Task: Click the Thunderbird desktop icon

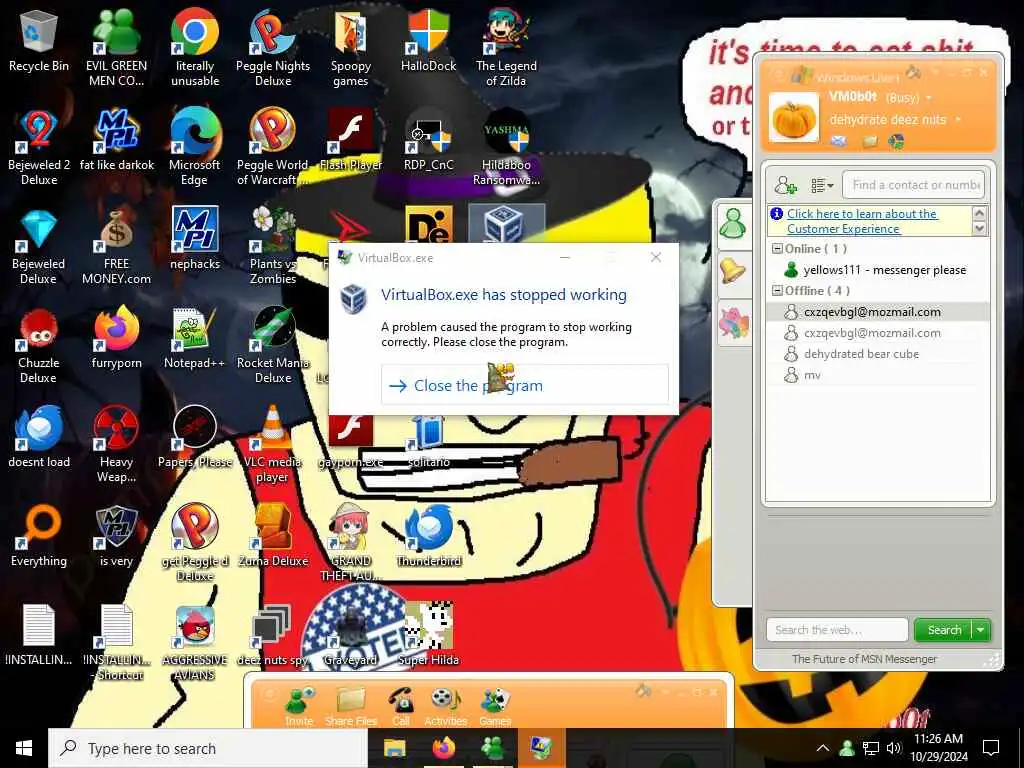Action: tap(428, 537)
